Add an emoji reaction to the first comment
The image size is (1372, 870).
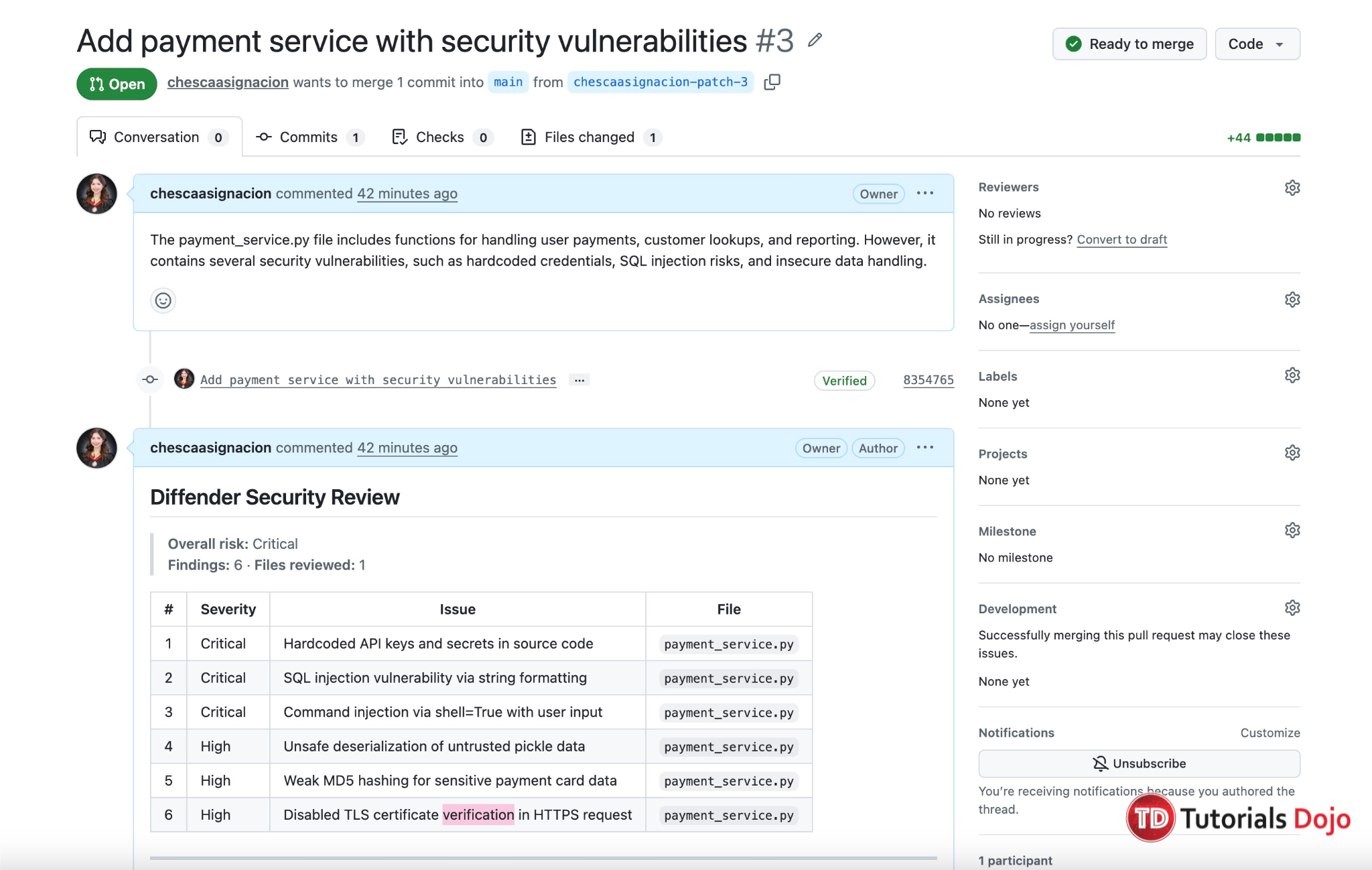click(x=163, y=300)
